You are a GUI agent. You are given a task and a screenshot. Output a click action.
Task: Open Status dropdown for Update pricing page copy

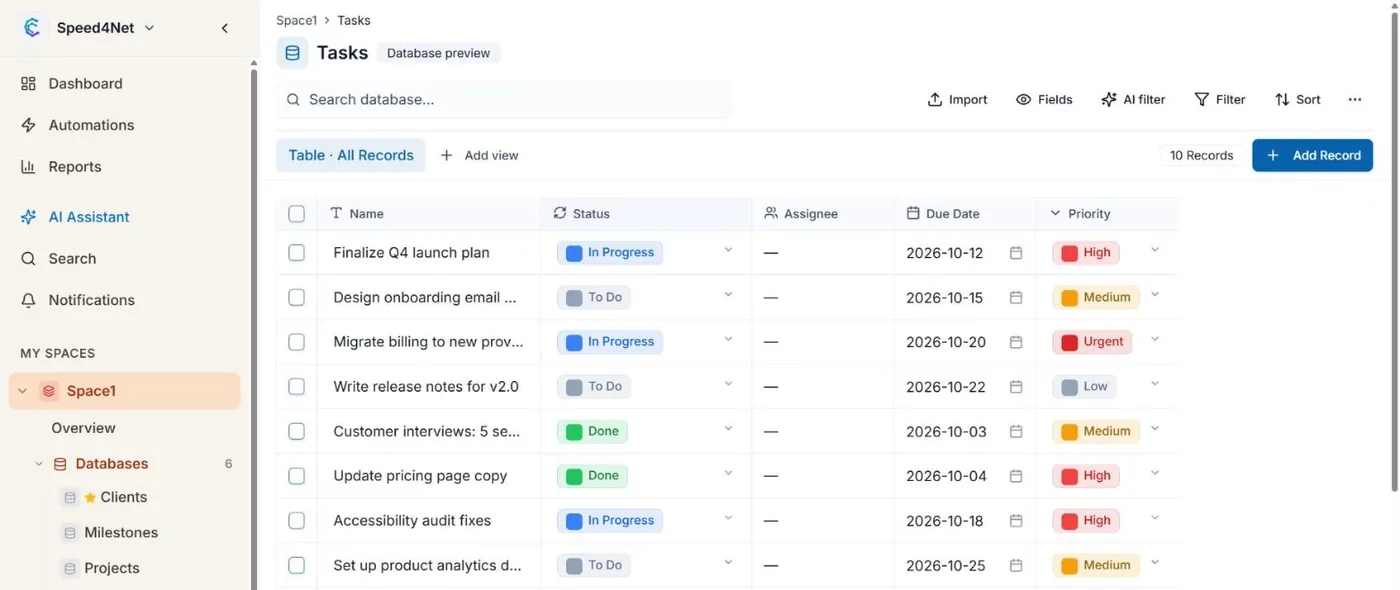pyautogui.click(x=728, y=473)
